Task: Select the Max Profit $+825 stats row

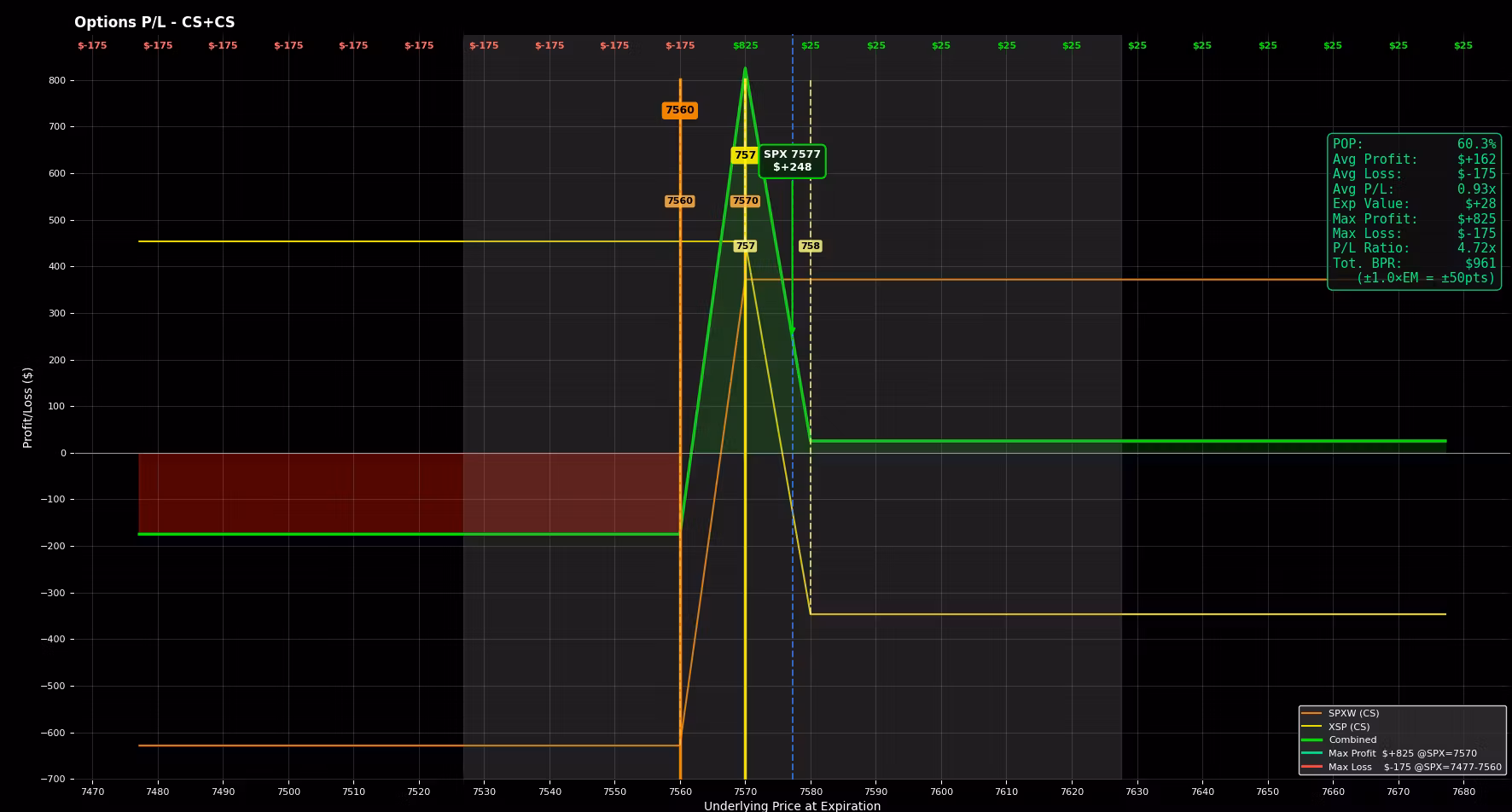Action: coord(1414,219)
